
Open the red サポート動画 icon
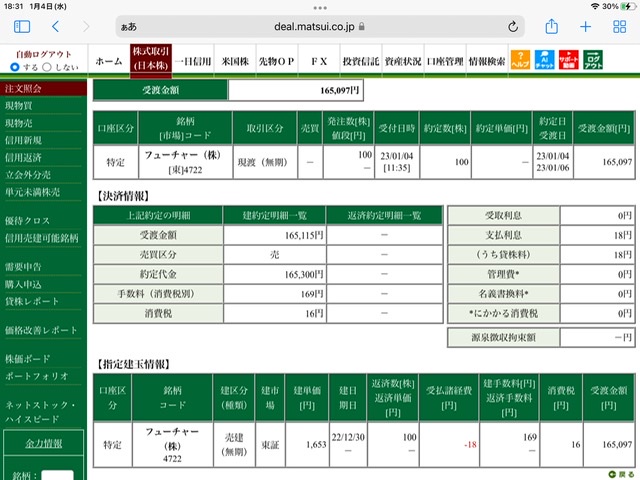[569, 60]
